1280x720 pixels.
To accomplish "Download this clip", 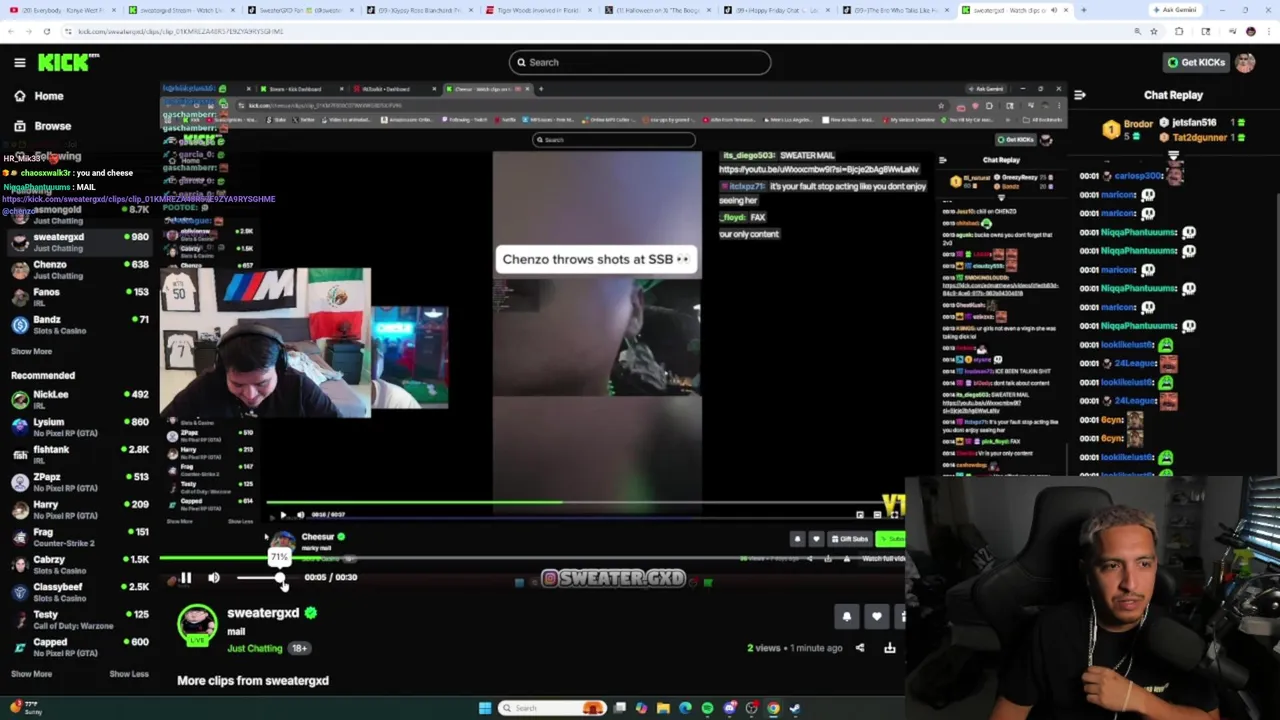I will pyautogui.click(x=889, y=648).
